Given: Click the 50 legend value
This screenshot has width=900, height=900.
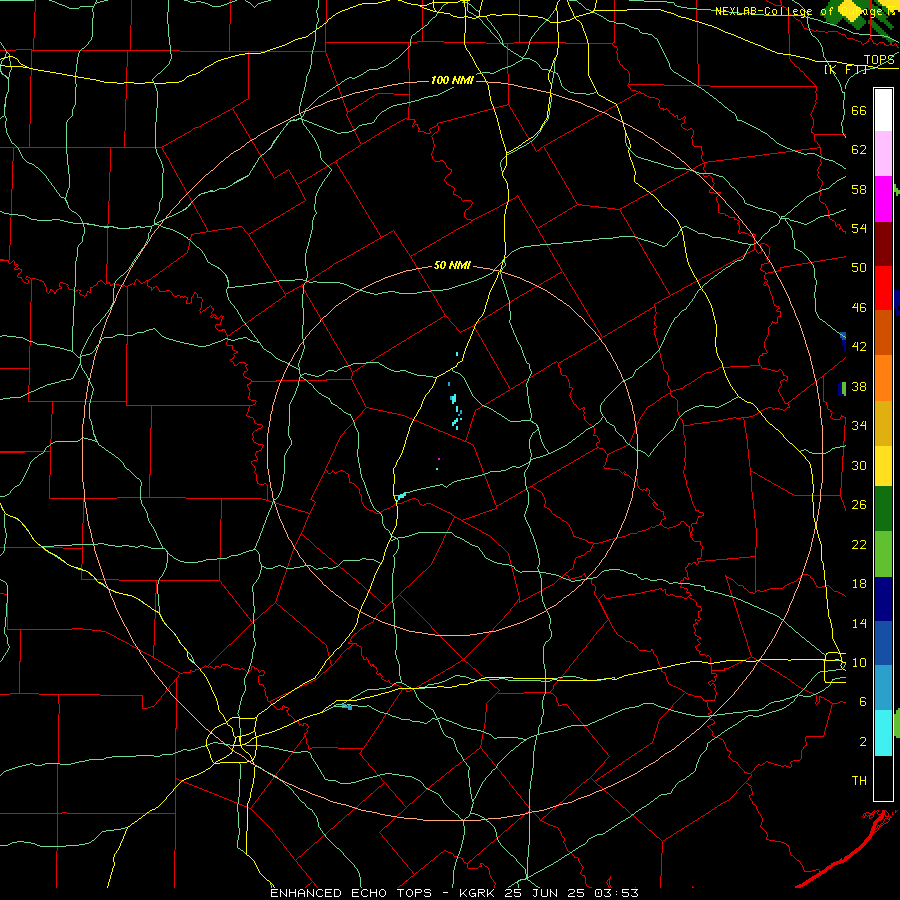Looking at the screenshot, I should click(859, 268).
